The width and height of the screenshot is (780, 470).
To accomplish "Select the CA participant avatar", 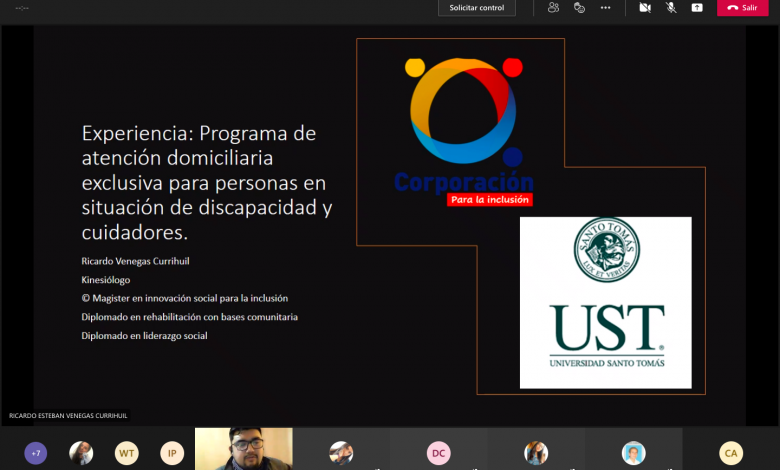I will pyautogui.click(x=731, y=453).
